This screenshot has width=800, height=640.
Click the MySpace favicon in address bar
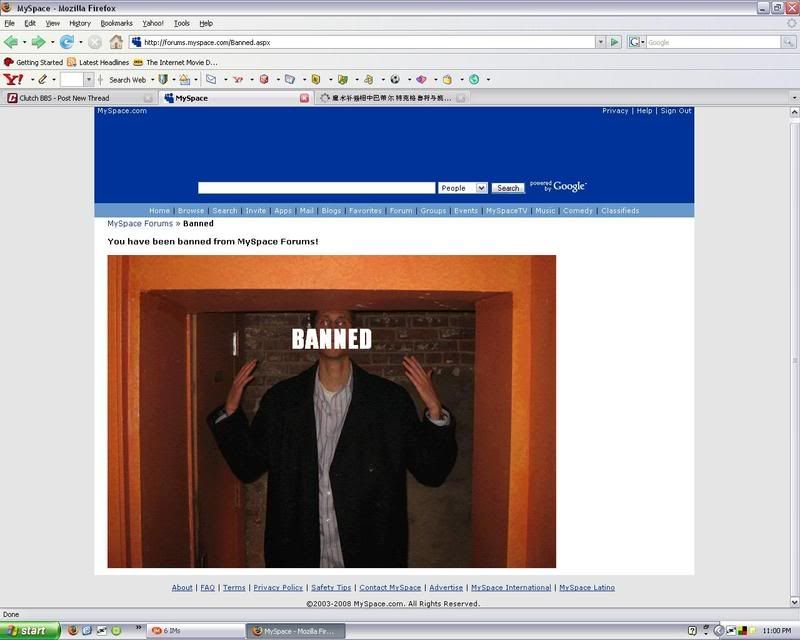(x=136, y=42)
